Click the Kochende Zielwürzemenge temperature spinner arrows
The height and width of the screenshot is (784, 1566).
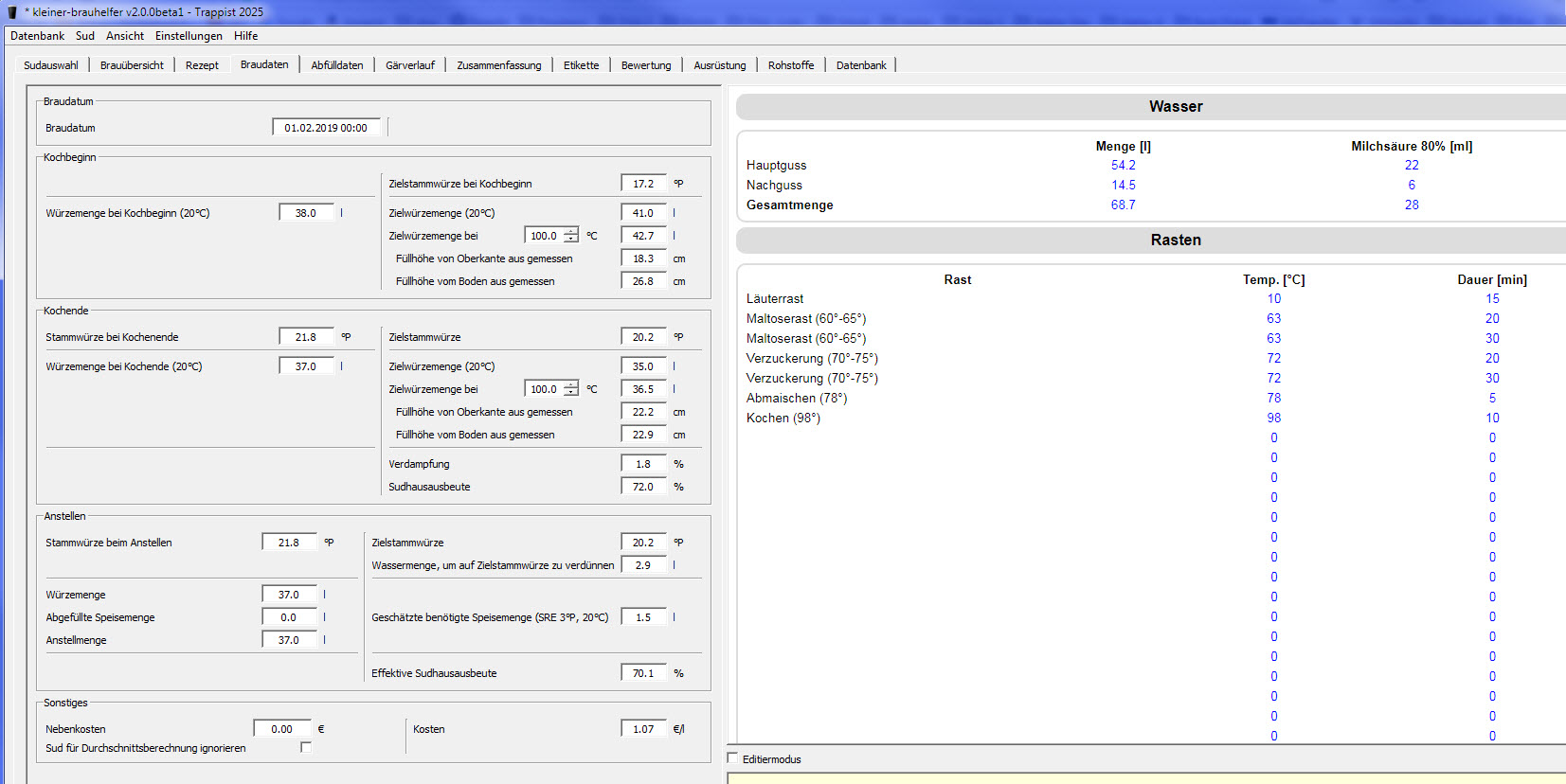point(570,389)
